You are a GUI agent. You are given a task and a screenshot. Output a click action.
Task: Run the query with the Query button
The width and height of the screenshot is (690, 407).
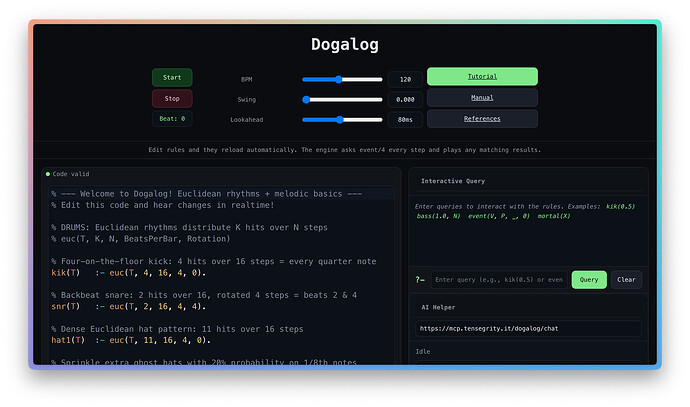(589, 280)
